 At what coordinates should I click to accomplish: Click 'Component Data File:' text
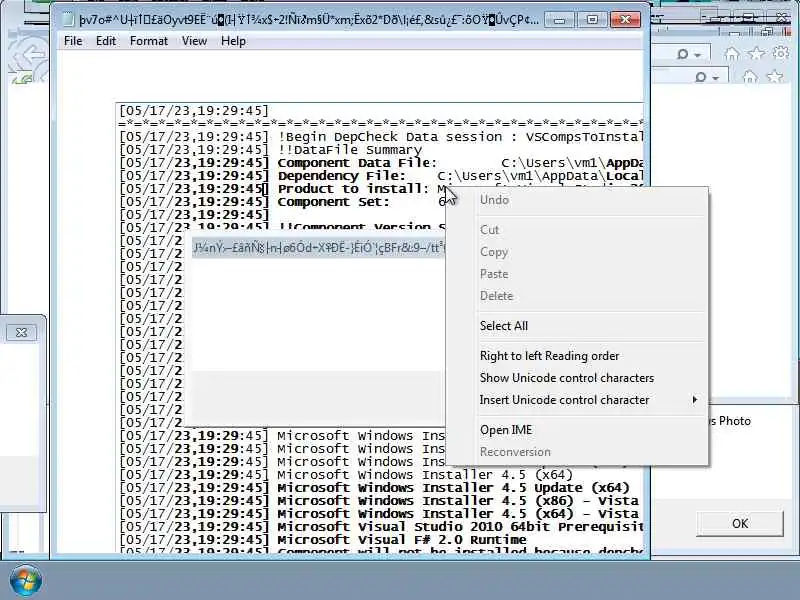(357, 163)
